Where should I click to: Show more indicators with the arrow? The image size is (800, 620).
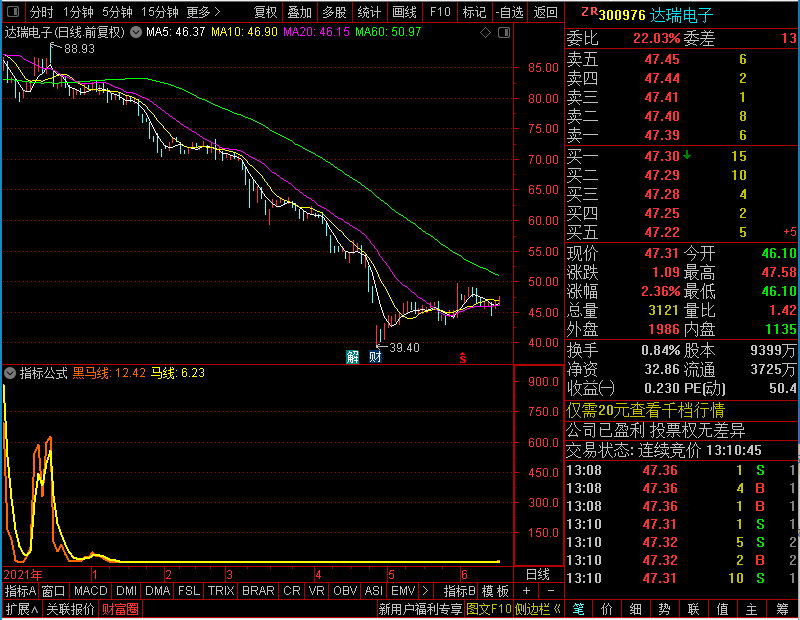pos(426,591)
